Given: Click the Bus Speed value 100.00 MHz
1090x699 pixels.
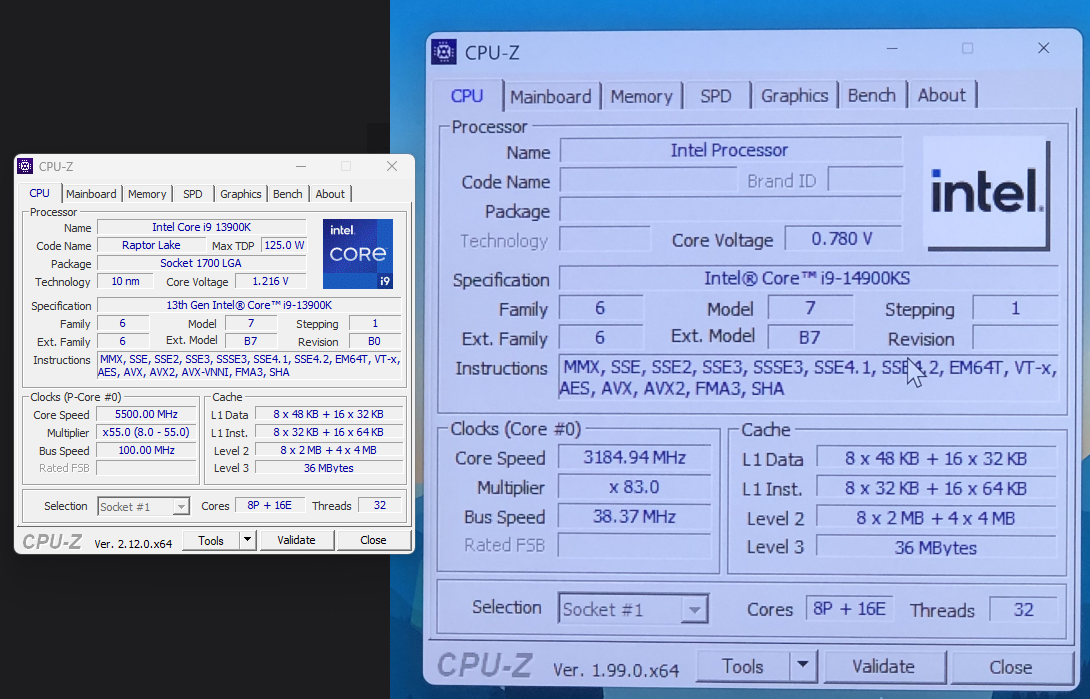Looking at the screenshot, I should [x=147, y=450].
